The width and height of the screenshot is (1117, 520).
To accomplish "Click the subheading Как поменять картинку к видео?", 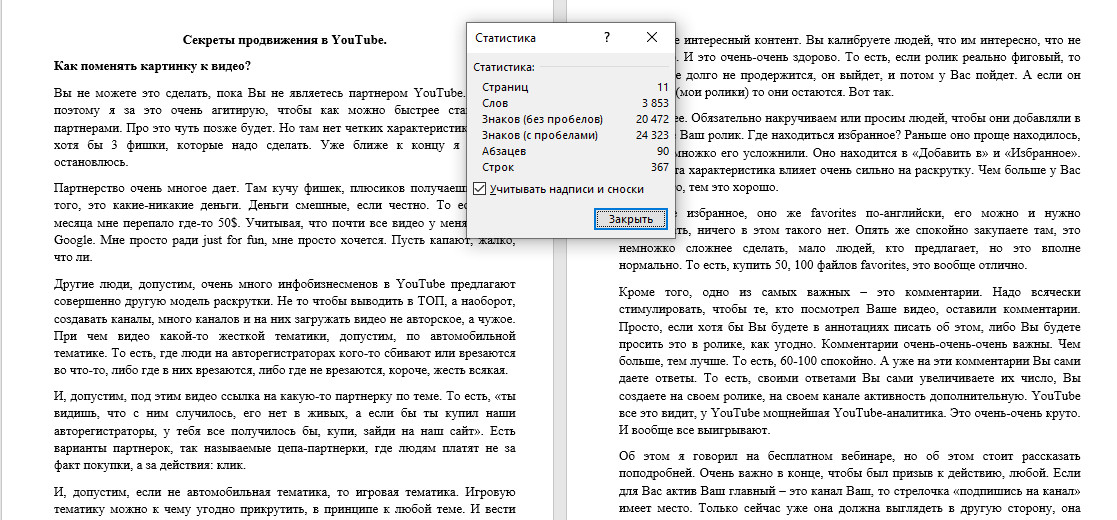I will [x=152, y=67].
